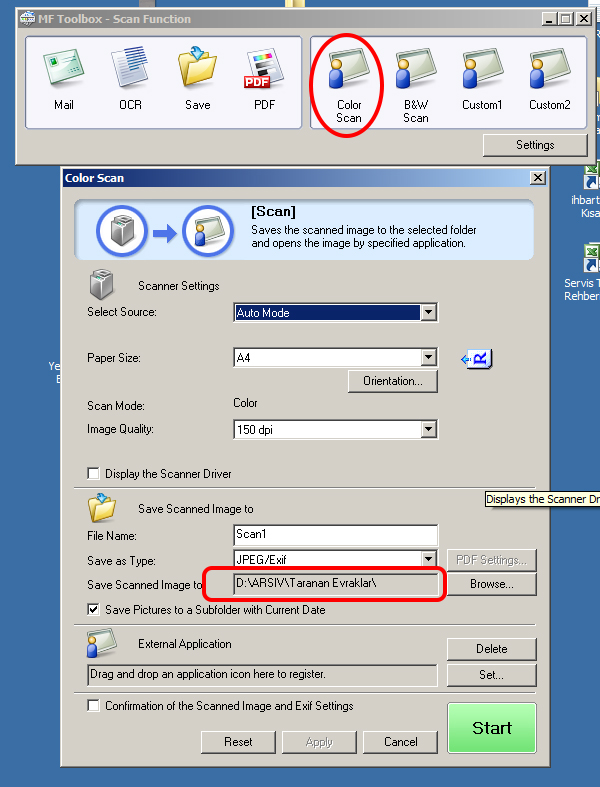Click the "Scanner Settings" section label
This screenshot has height=787, width=600.
click(x=179, y=286)
